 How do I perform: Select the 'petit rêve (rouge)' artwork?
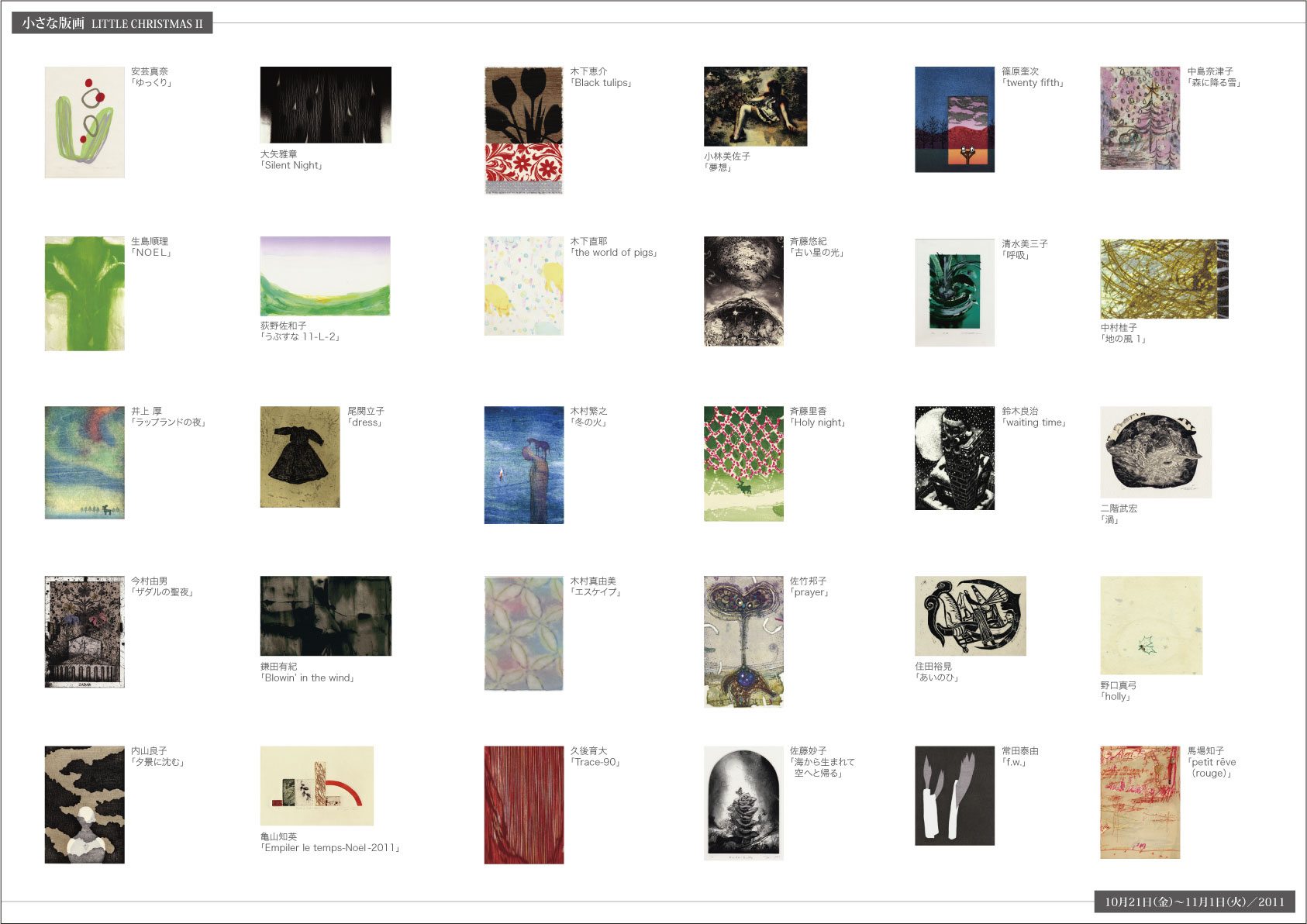(1140, 802)
